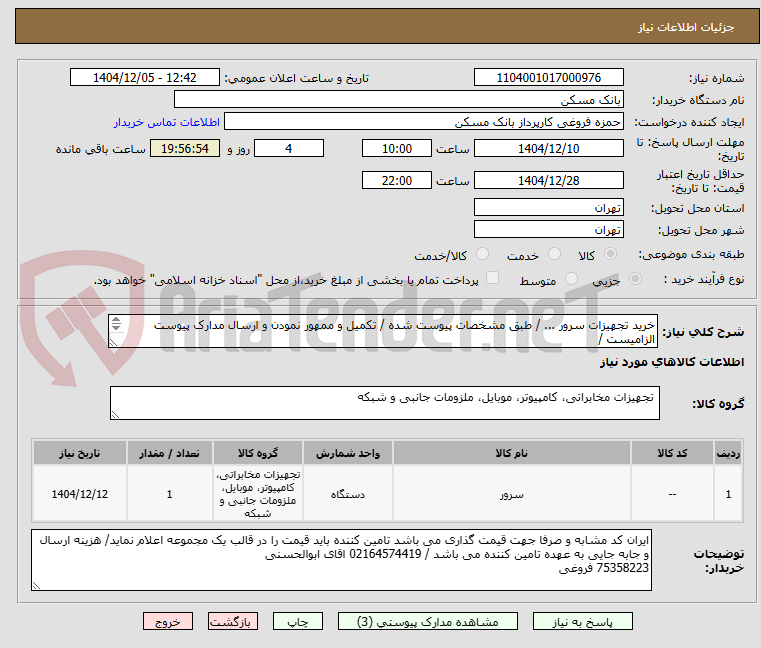Click the گروه کالا textarea

point(385,403)
